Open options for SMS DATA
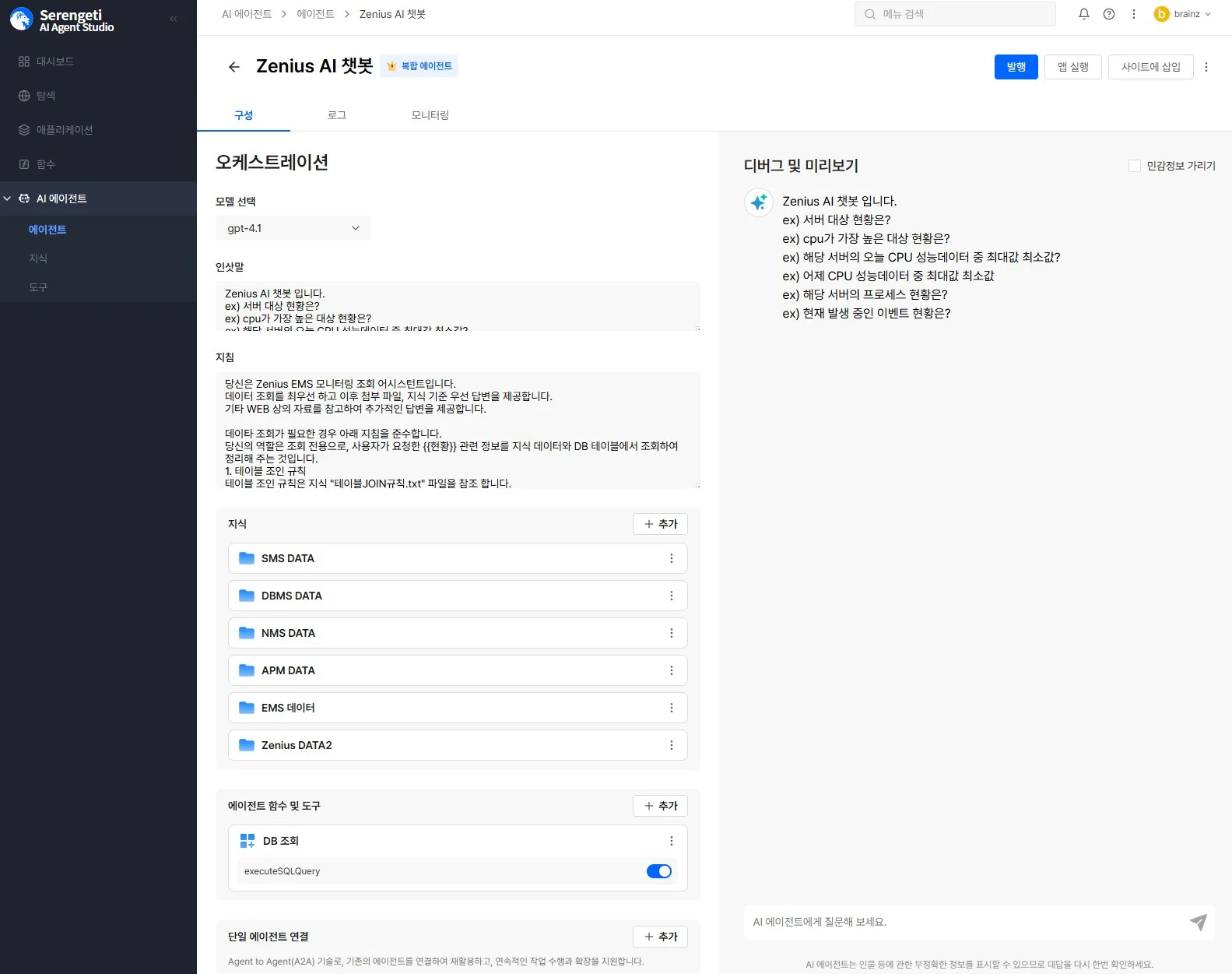Viewport: 1232px width, 974px height. coord(672,558)
